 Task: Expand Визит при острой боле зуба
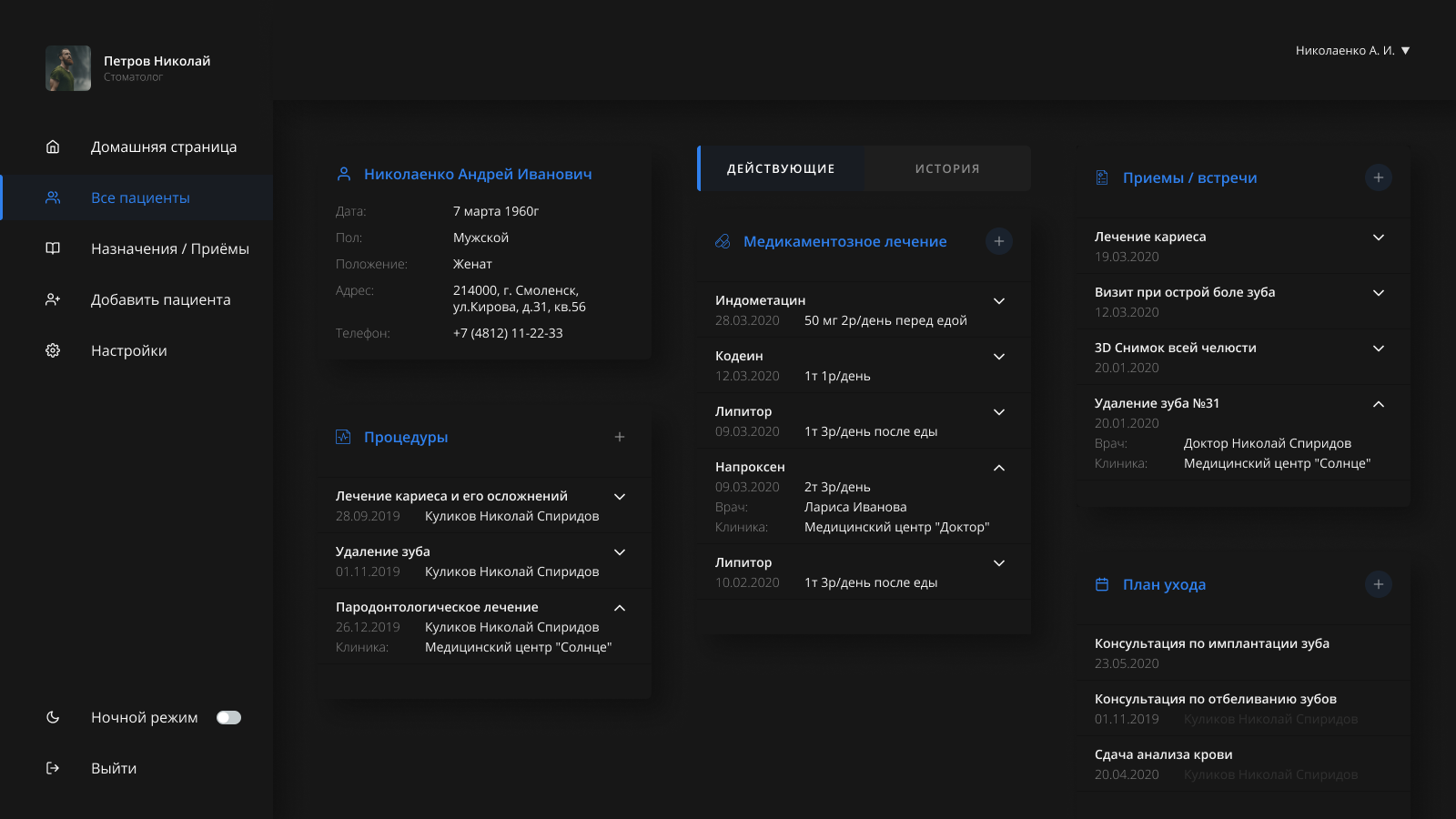(x=1379, y=293)
